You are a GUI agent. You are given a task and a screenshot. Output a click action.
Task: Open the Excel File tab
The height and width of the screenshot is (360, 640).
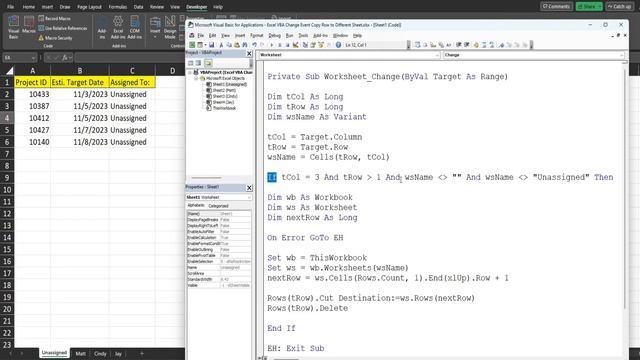coord(11,7)
